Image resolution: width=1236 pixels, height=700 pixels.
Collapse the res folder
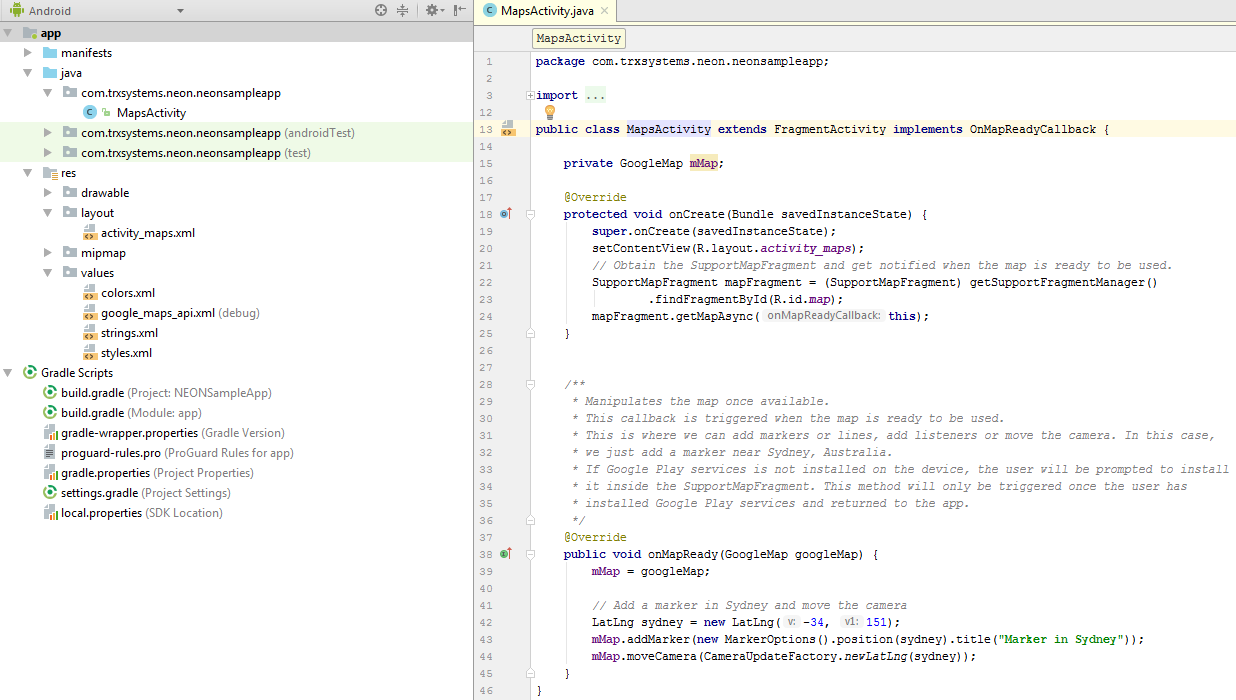click(x=28, y=173)
